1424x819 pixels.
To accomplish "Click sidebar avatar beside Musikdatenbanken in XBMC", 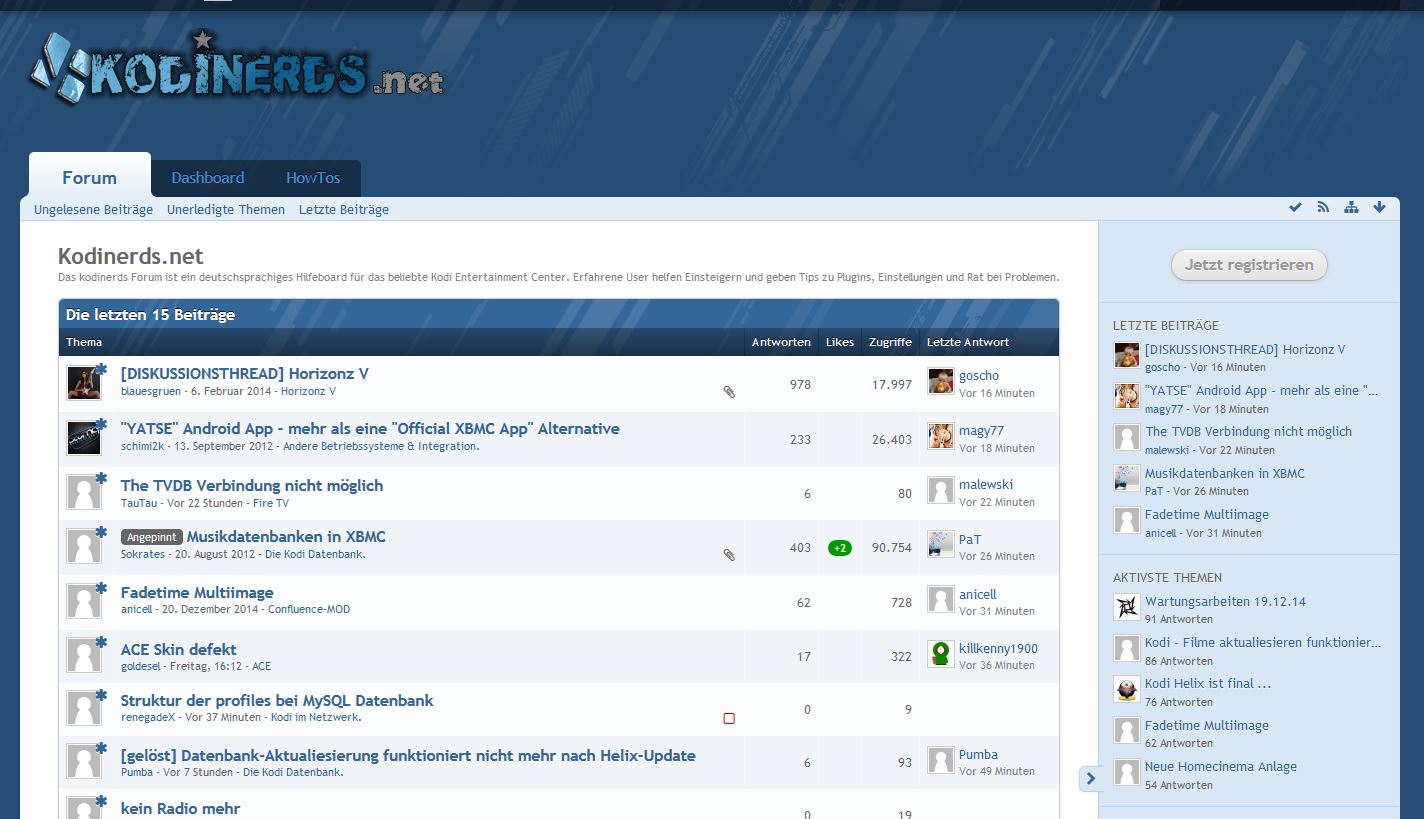I will click(1127, 479).
